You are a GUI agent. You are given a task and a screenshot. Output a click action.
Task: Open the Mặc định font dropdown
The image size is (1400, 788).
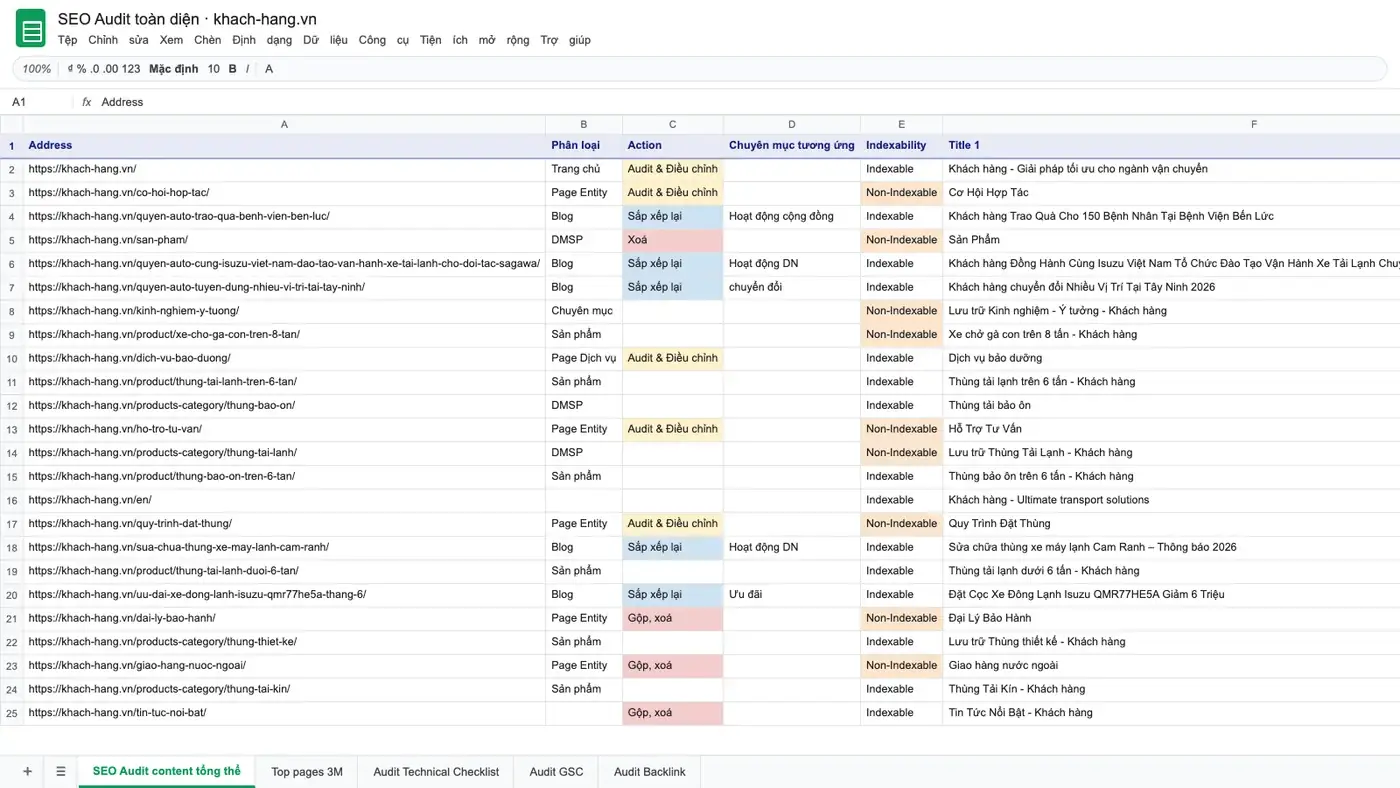point(174,69)
